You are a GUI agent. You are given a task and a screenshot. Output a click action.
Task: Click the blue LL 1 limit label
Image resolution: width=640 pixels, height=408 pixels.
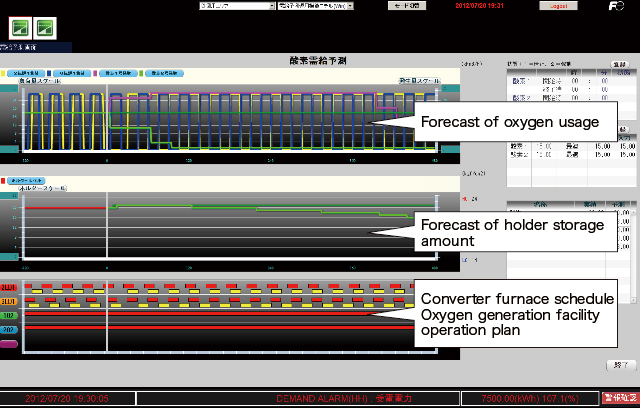pyautogui.click(x=470, y=259)
